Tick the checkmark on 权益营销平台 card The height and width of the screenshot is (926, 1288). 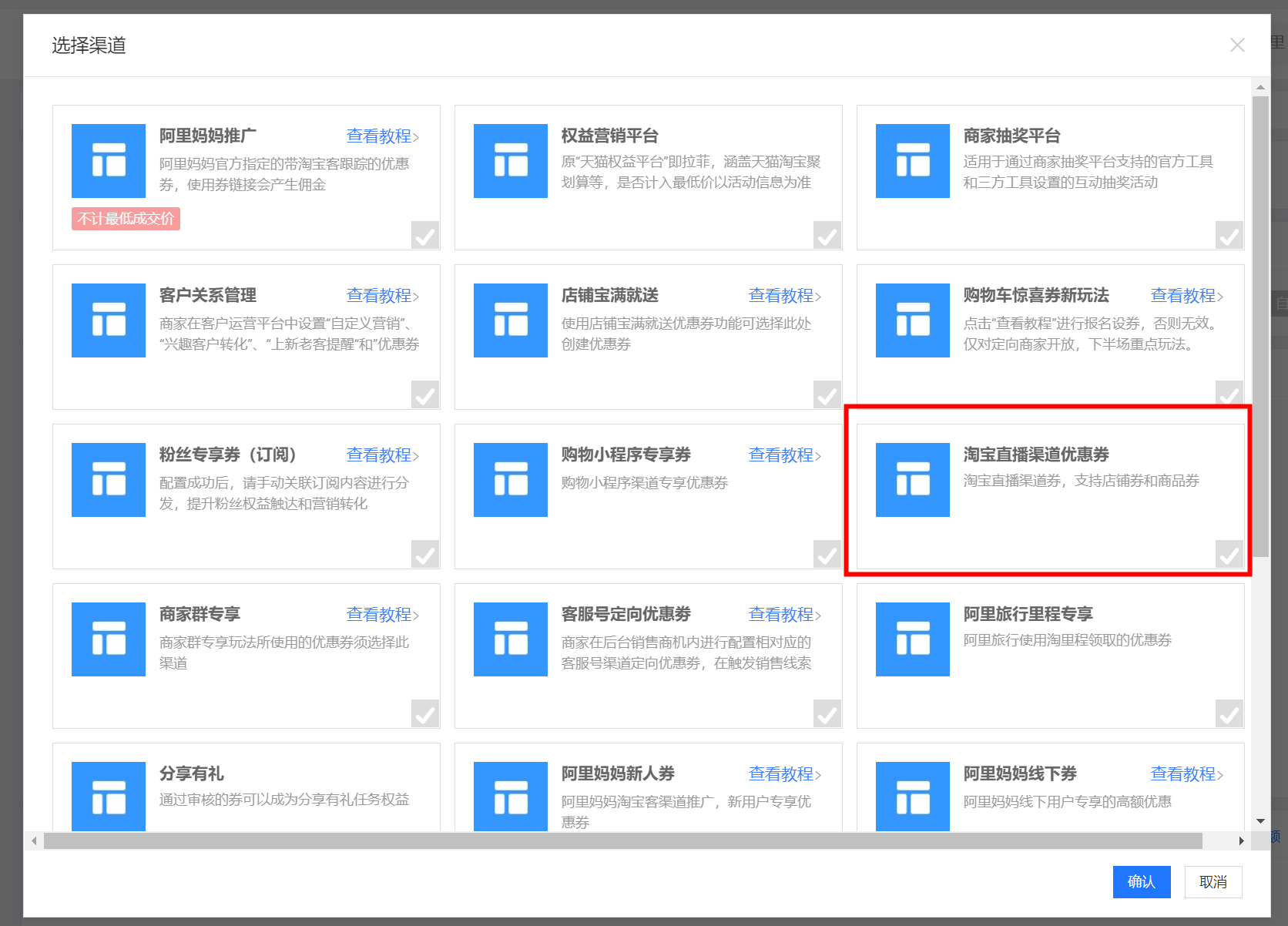pyautogui.click(x=827, y=235)
